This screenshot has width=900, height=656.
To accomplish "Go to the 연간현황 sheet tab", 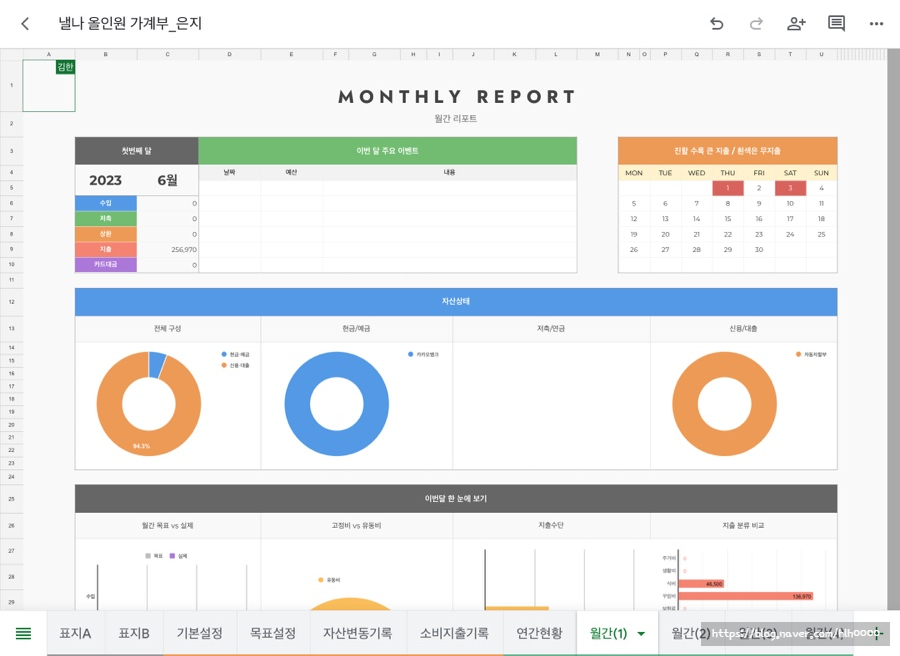I will coord(539,633).
